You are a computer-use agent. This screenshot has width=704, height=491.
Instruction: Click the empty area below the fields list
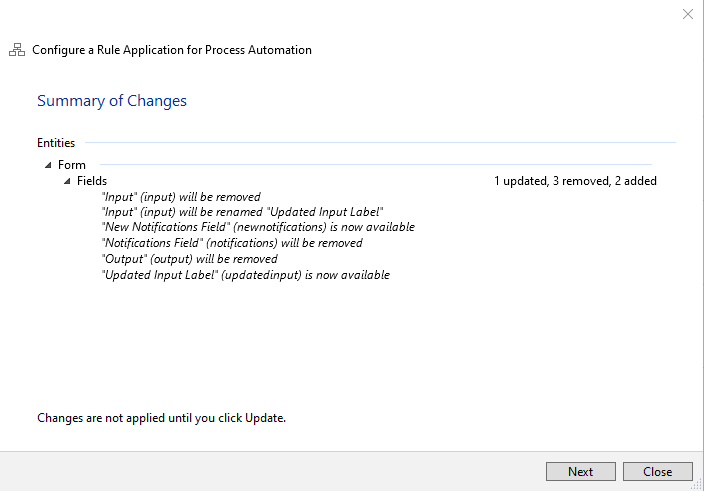pos(350,340)
